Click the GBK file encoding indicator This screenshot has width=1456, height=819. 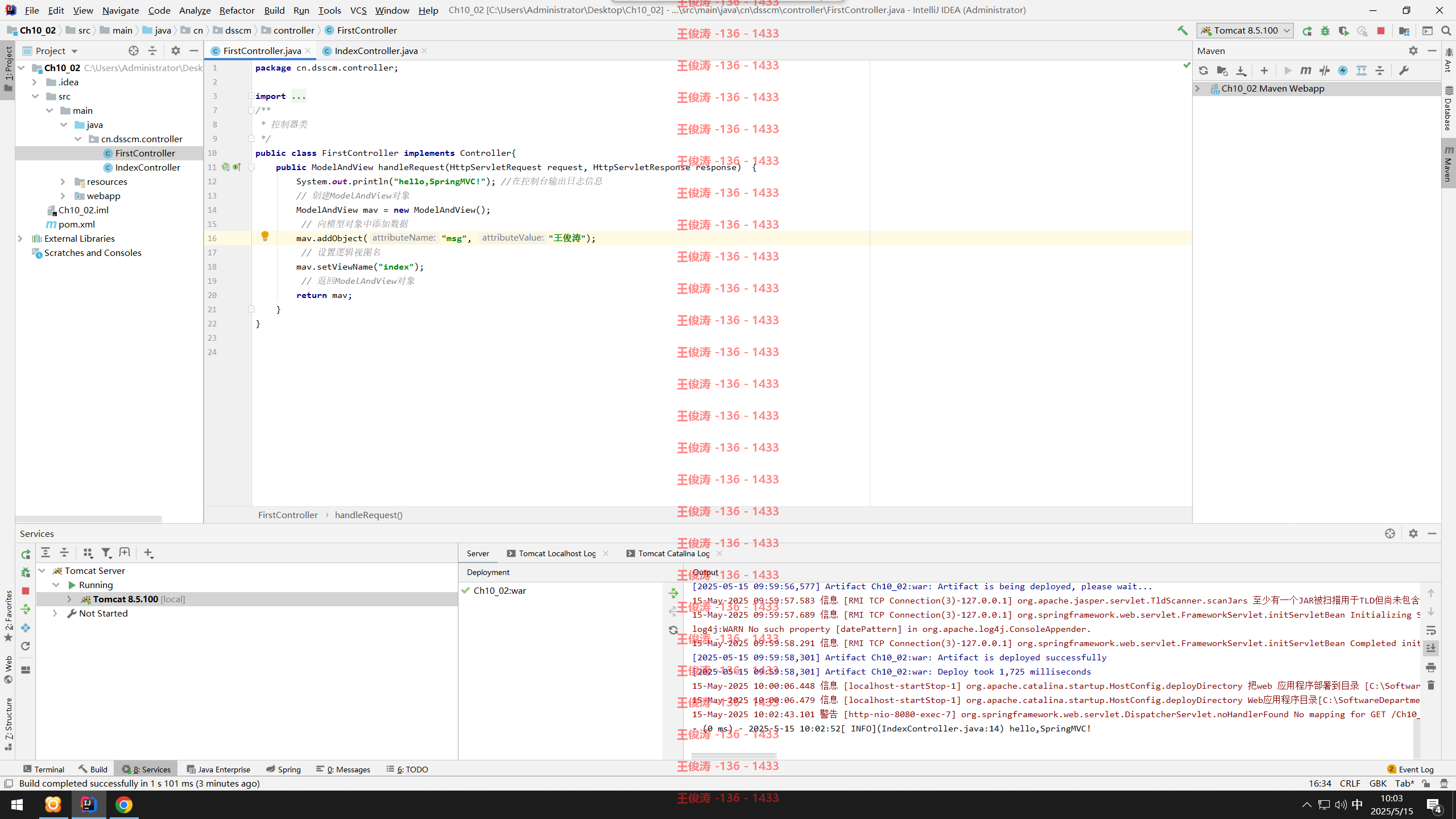point(1378,783)
